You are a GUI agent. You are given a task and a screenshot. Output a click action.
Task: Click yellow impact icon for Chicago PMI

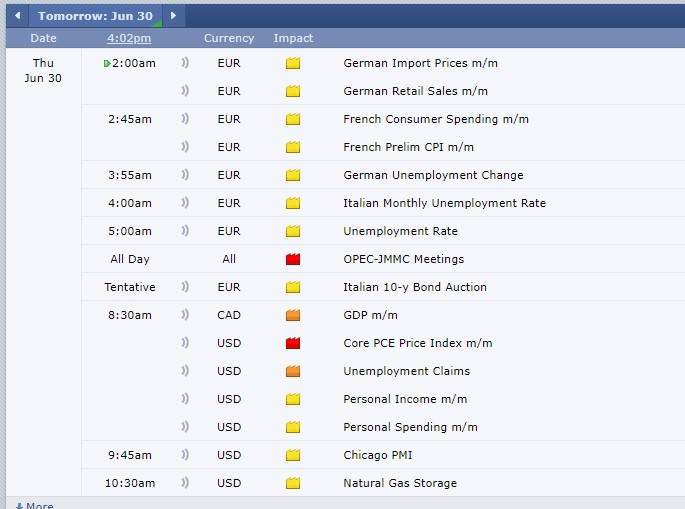(293, 455)
